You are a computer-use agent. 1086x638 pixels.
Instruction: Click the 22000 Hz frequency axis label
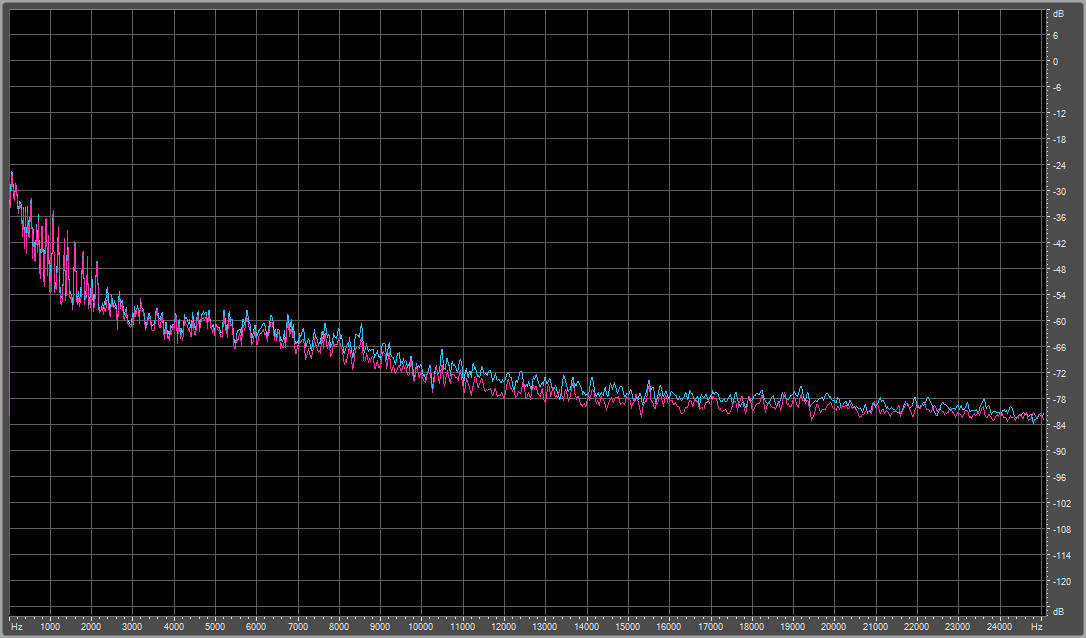(x=917, y=626)
